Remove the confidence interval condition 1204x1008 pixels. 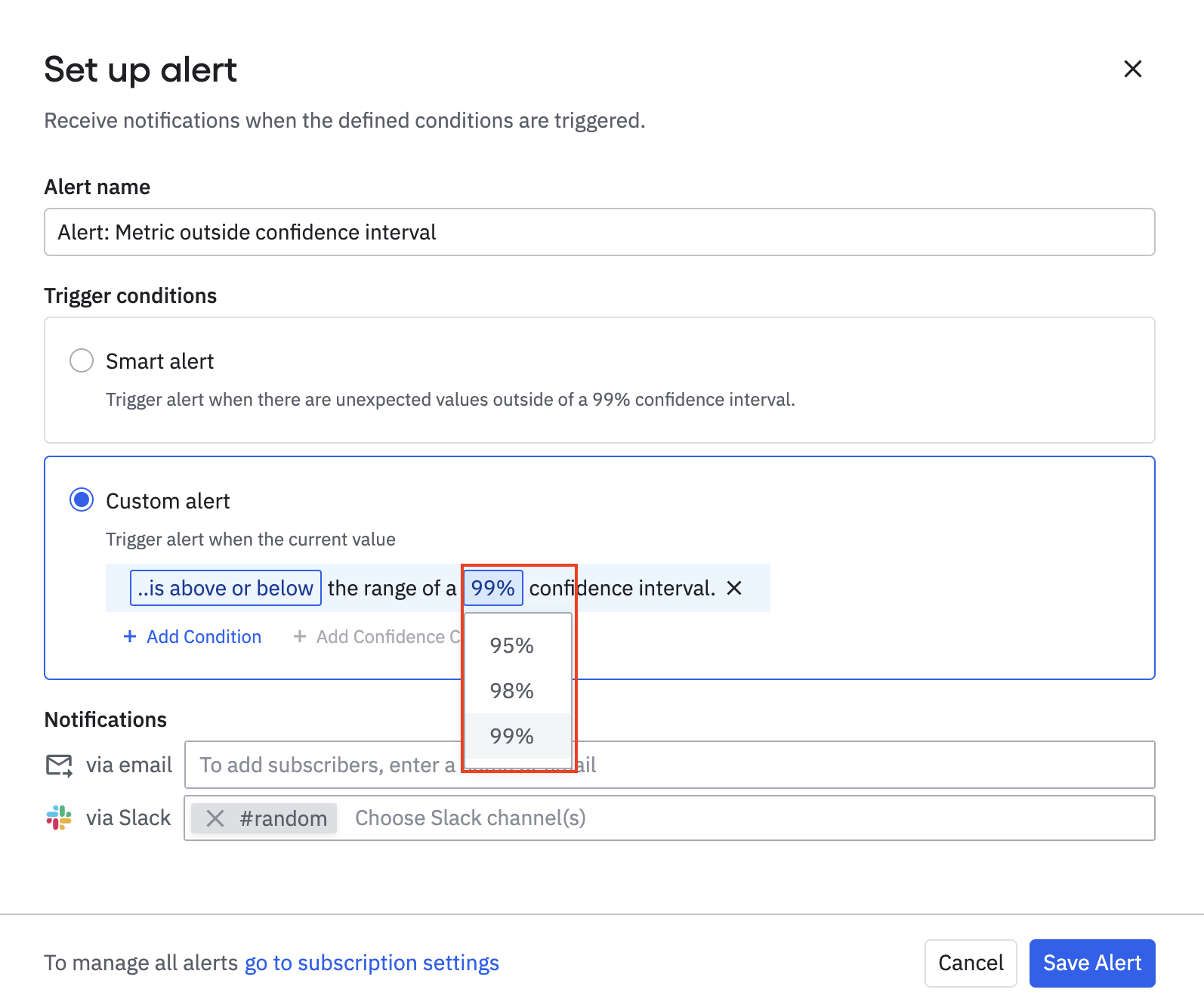[x=734, y=588]
